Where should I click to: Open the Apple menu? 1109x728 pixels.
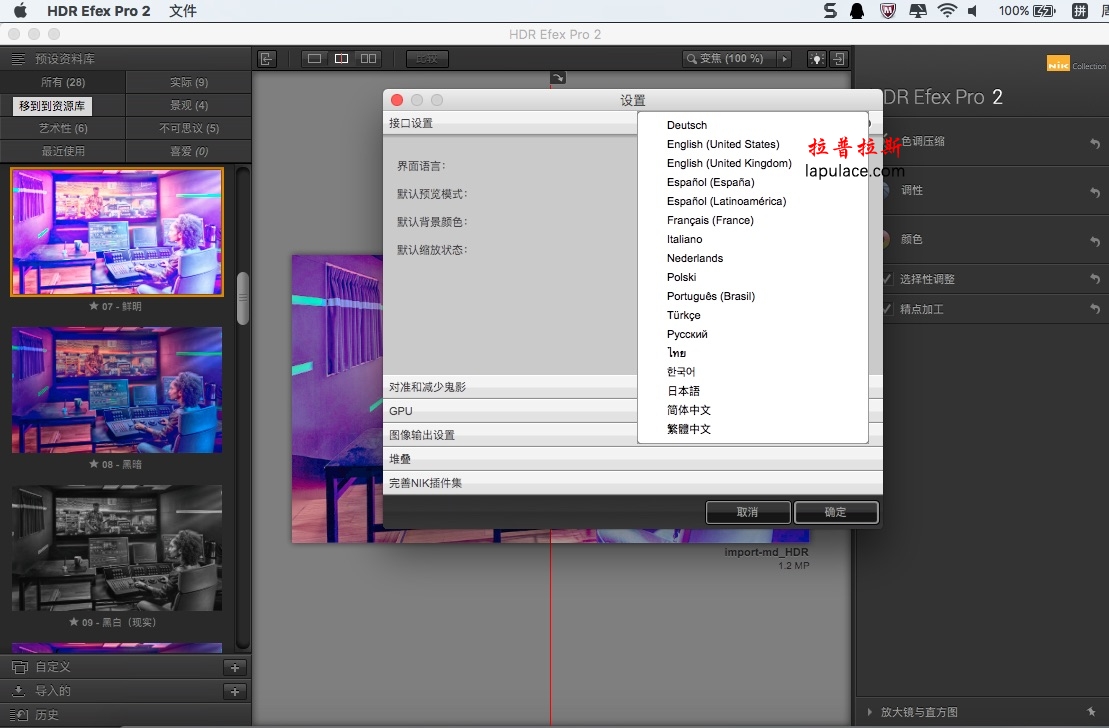(x=21, y=11)
